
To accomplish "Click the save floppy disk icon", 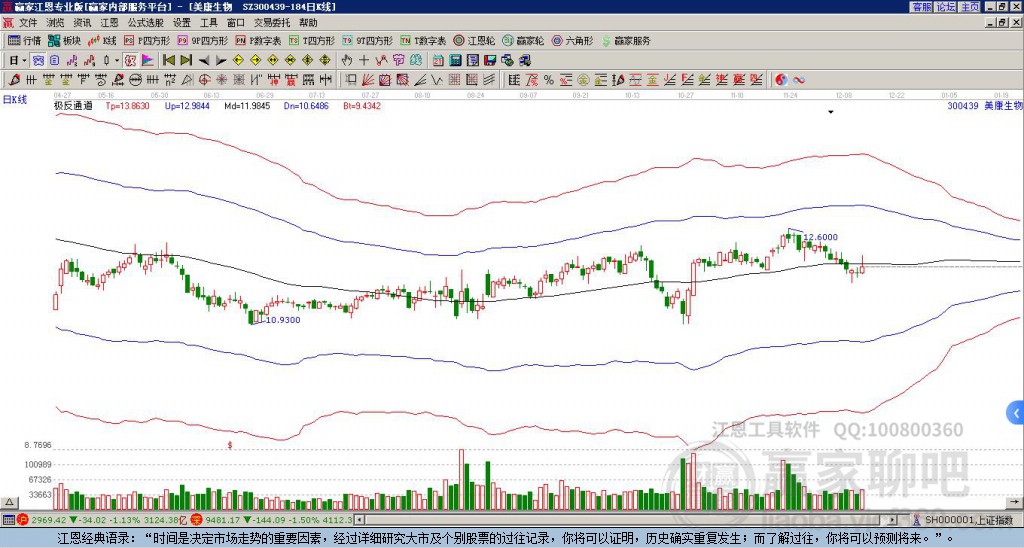I will coord(490,60).
